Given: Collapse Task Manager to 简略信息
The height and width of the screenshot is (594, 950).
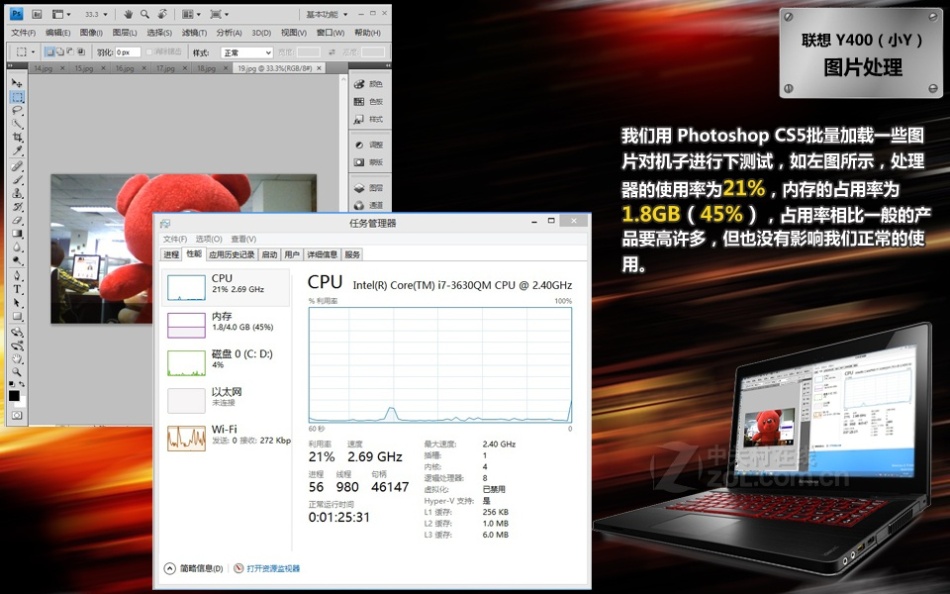Looking at the screenshot, I should (x=194, y=569).
